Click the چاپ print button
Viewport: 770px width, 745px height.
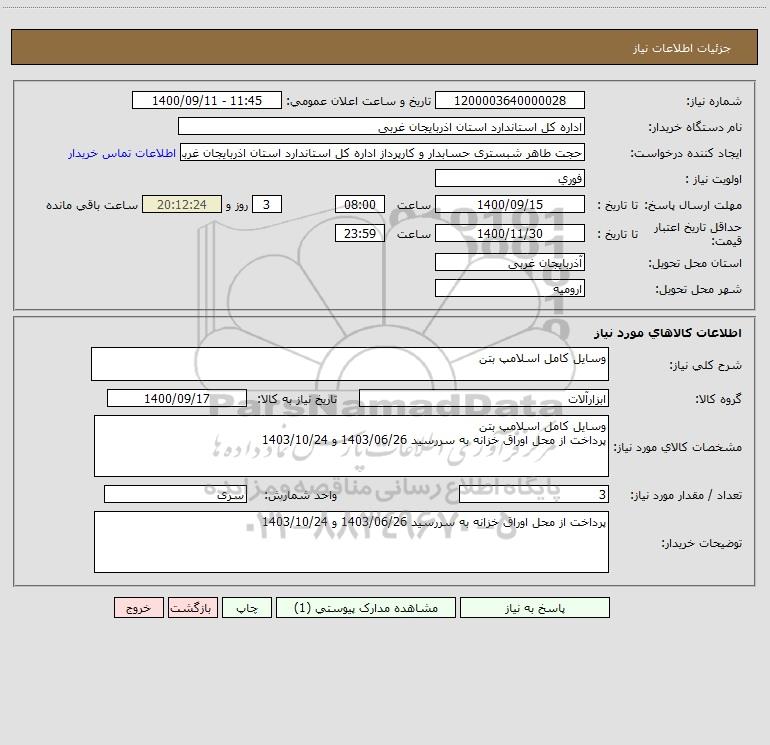(x=247, y=607)
